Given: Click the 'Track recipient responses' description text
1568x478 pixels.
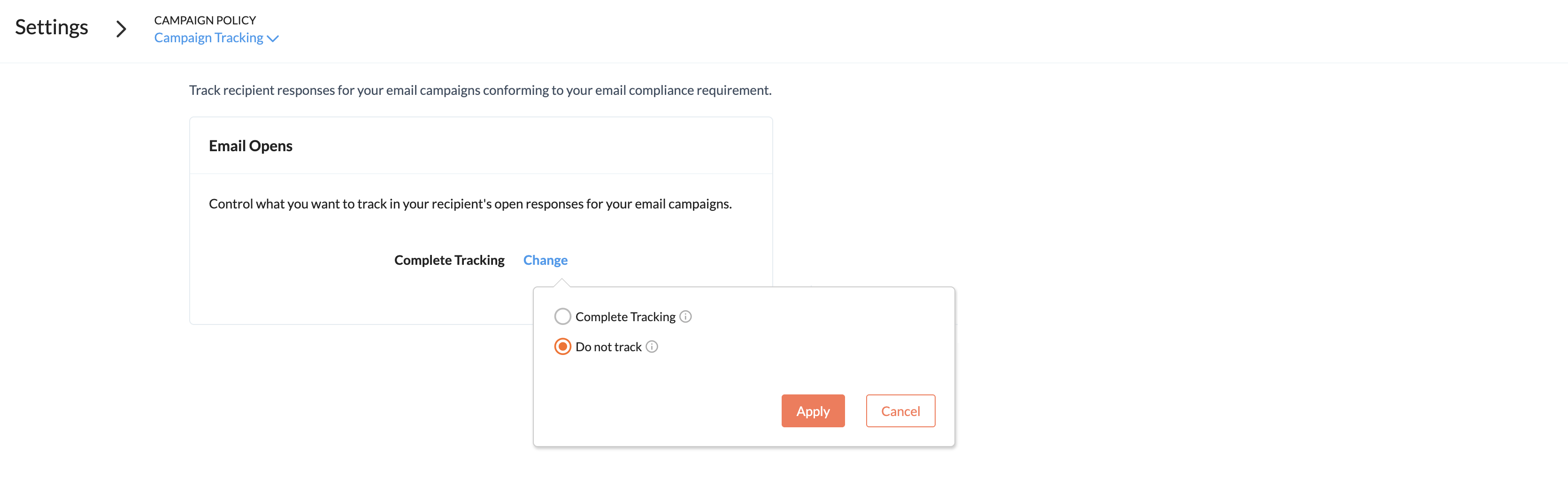Looking at the screenshot, I should [x=480, y=90].
